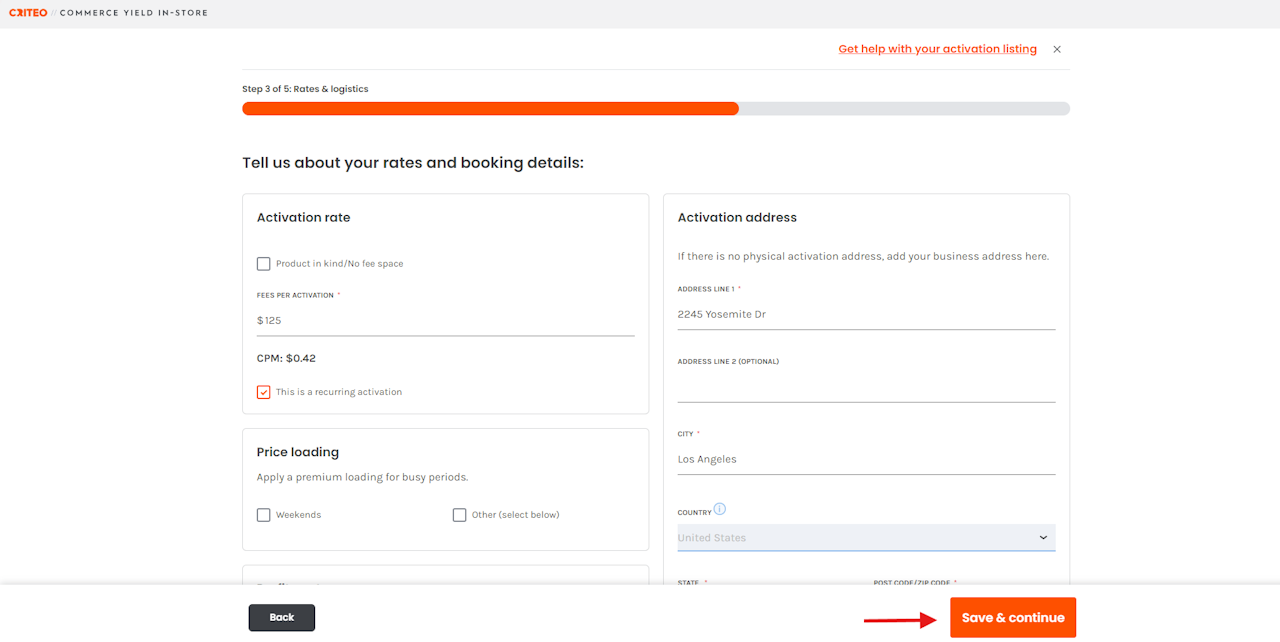Enable Product in kind/No fee space
This screenshot has width=1280, height=642.
click(x=264, y=264)
